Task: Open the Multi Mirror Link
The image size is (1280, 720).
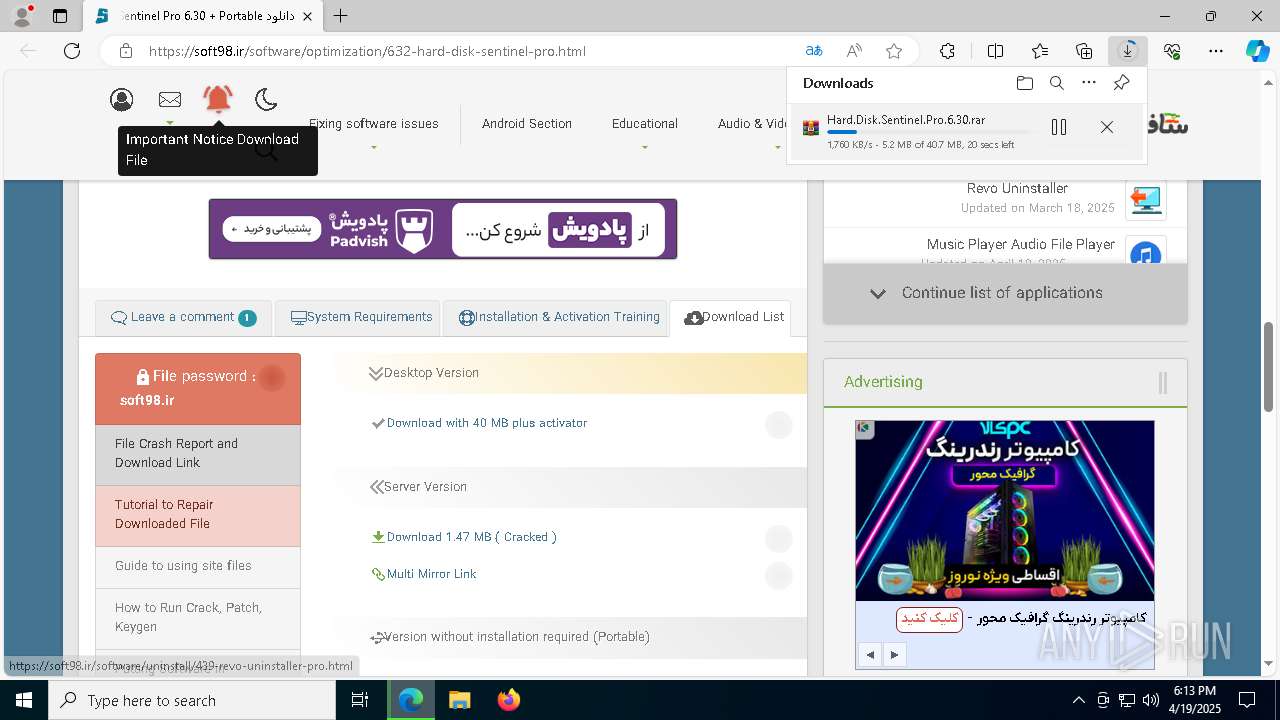Action: pos(431,574)
